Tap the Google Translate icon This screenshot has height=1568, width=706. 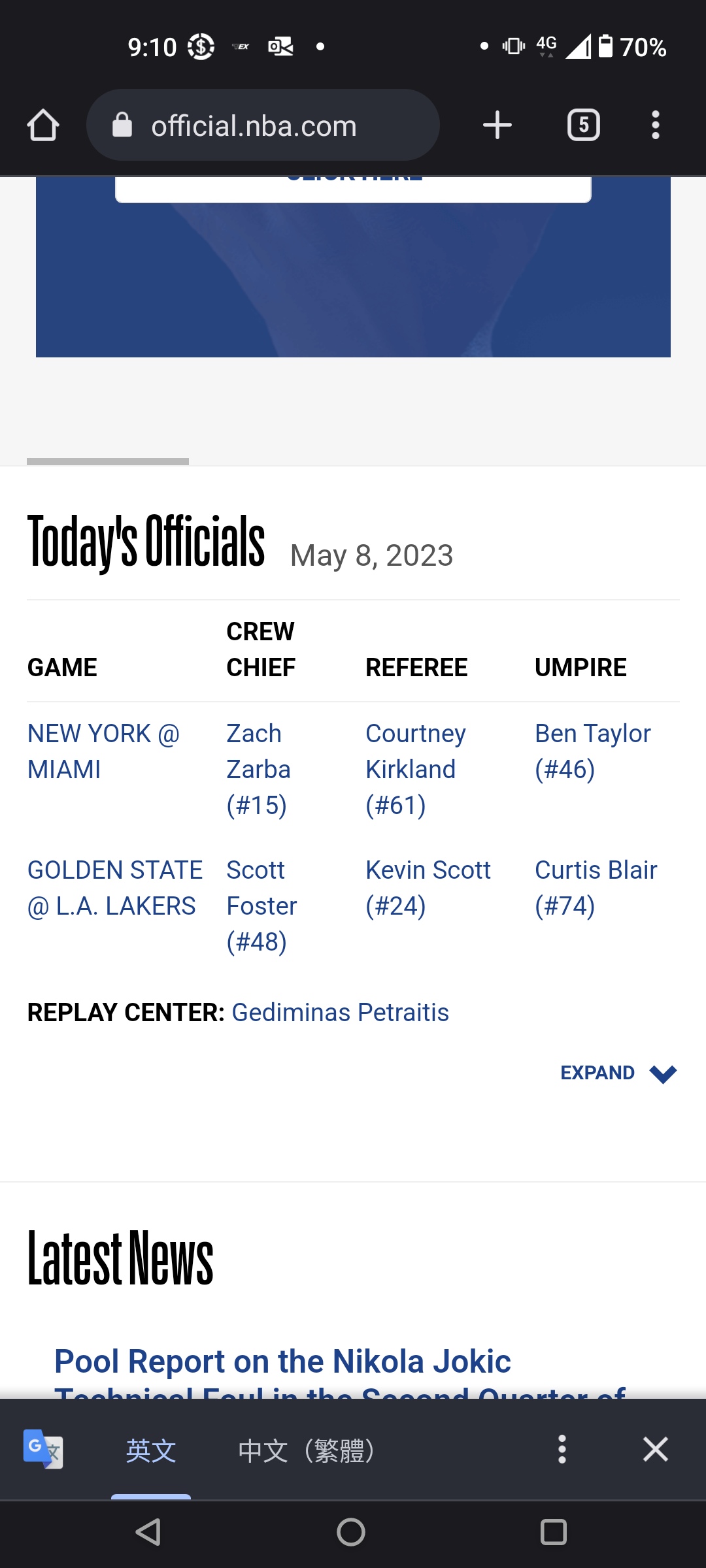(43, 1449)
